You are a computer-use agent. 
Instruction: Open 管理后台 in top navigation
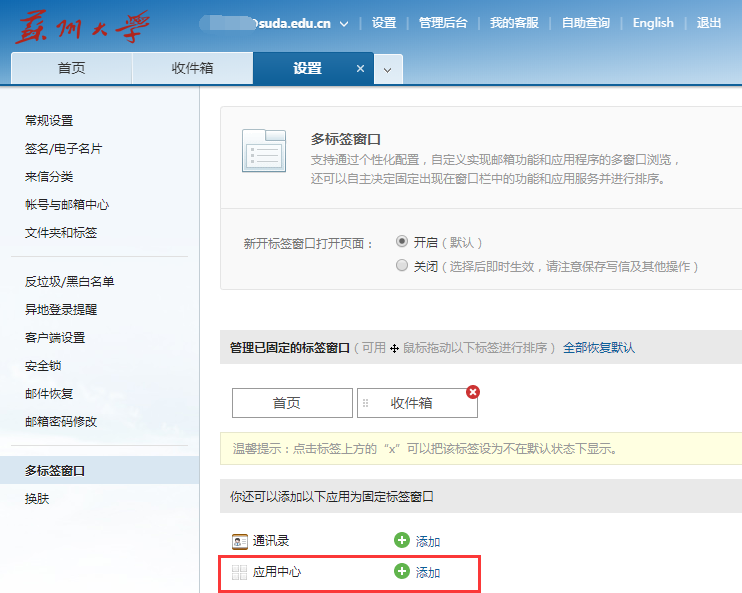[x=443, y=23]
